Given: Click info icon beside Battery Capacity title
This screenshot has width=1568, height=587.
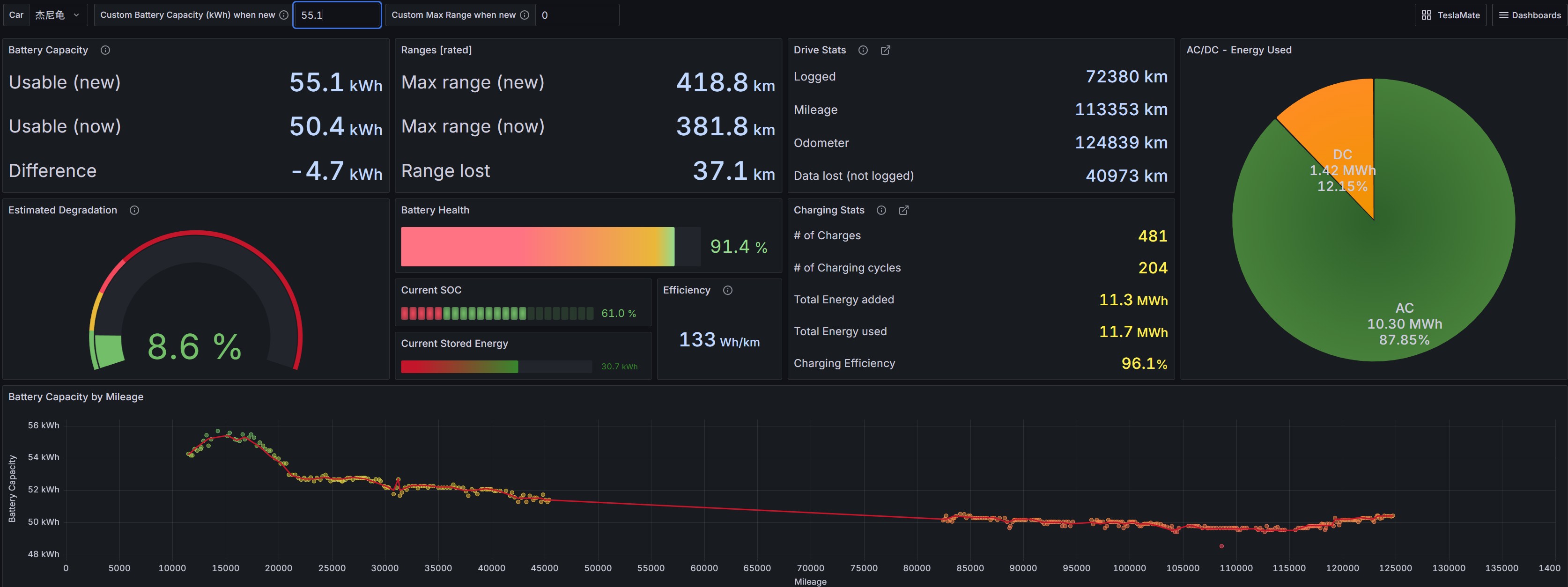Looking at the screenshot, I should pyautogui.click(x=105, y=50).
